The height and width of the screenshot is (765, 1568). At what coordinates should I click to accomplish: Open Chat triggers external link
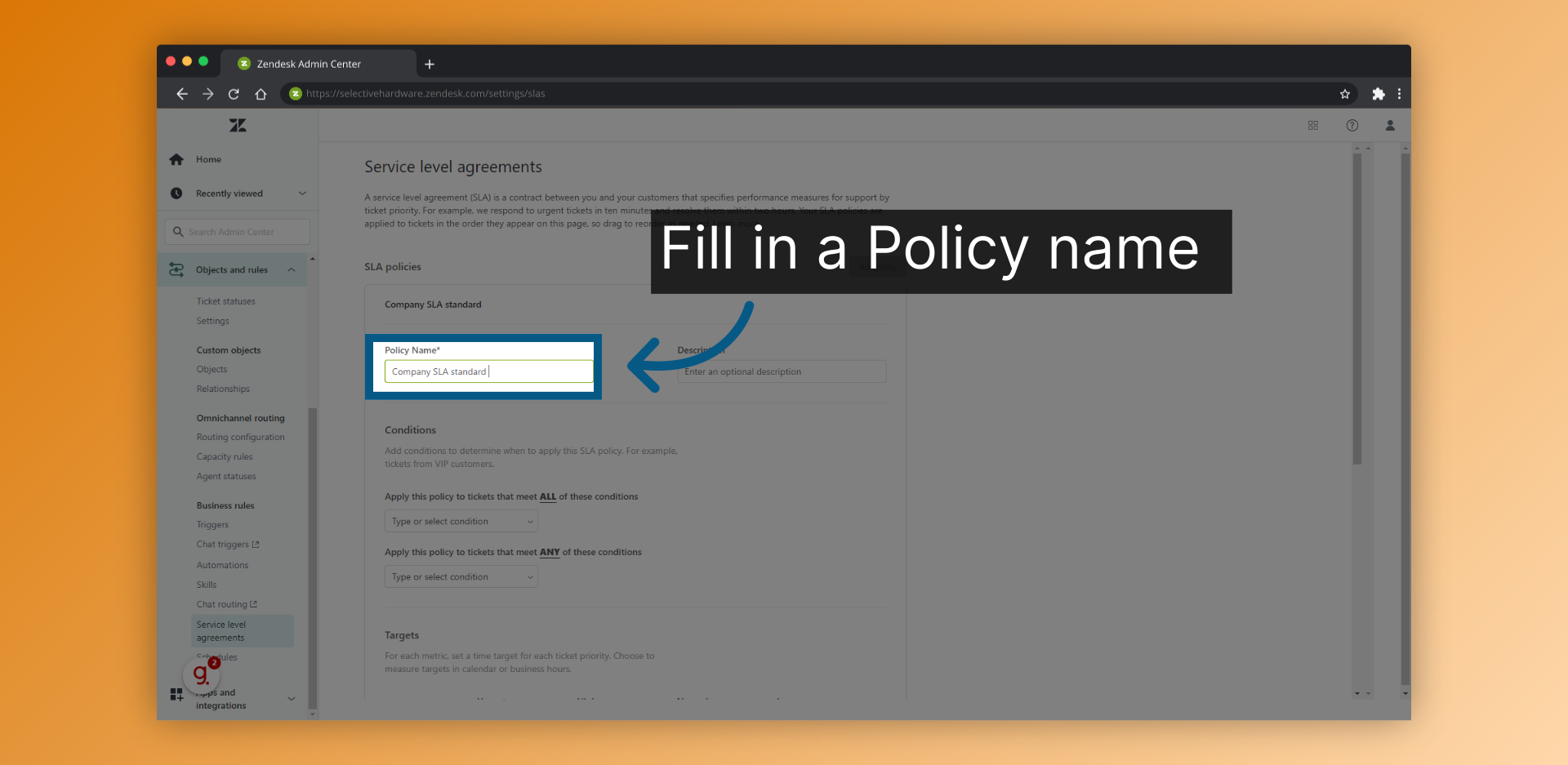(228, 545)
